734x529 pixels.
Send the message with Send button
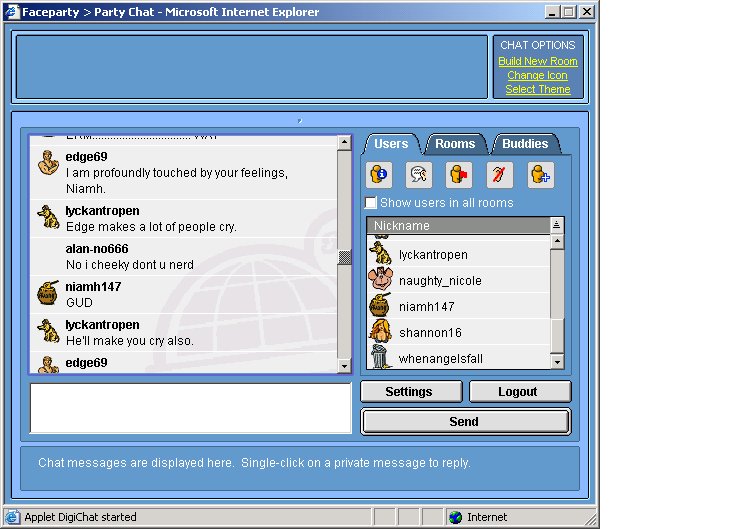tap(466, 421)
